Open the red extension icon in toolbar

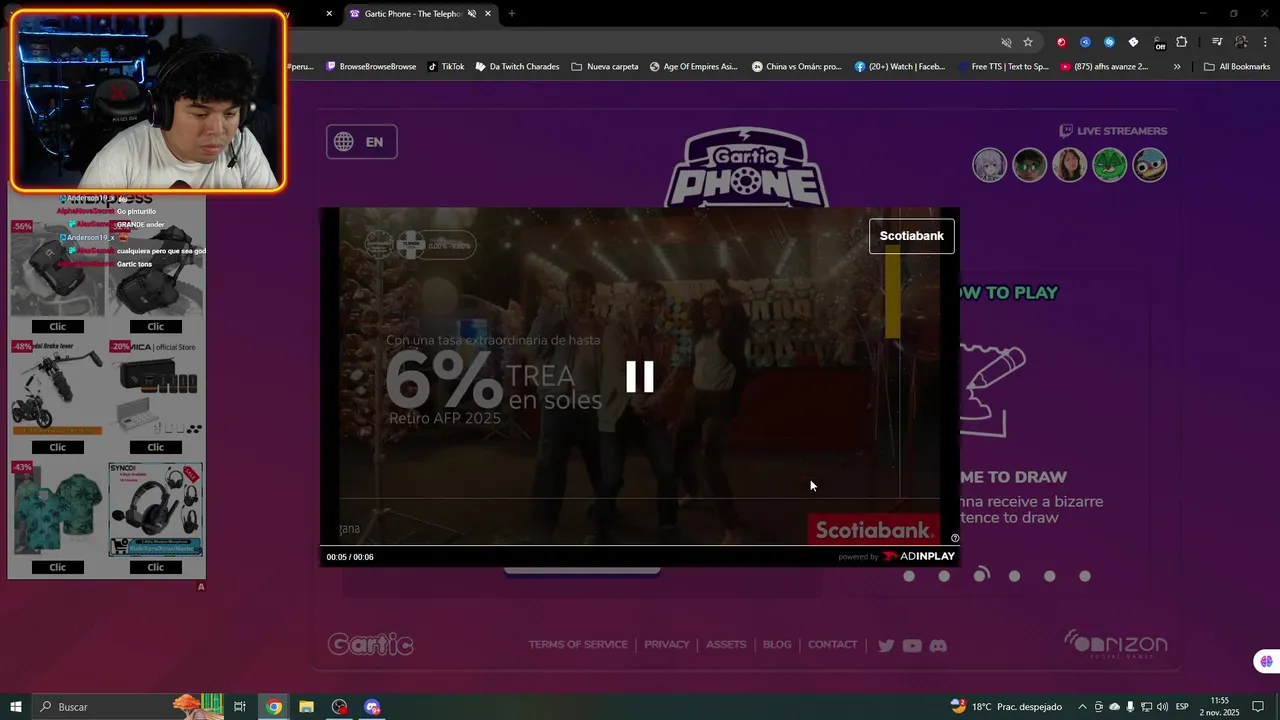tap(1061, 42)
